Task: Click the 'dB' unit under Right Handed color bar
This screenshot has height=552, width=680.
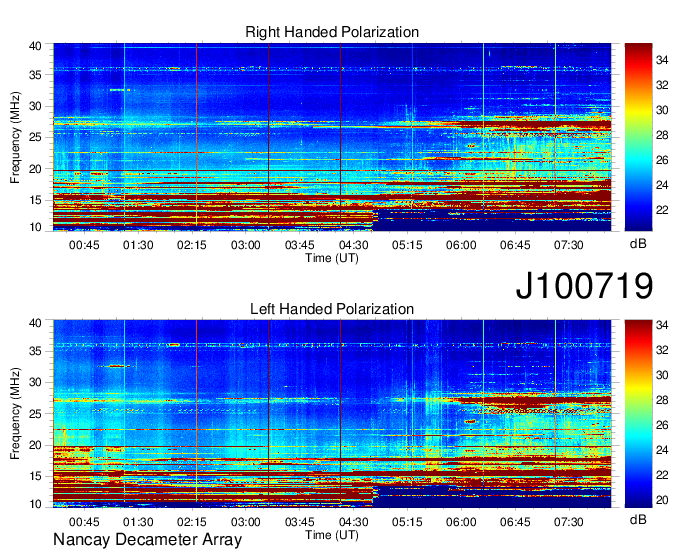Action: tap(638, 244)
